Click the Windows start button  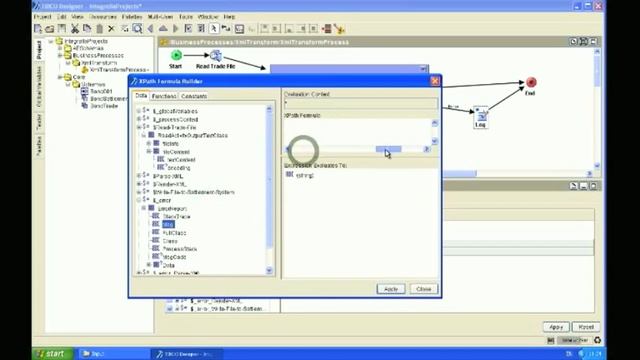(x=53, y=353)
